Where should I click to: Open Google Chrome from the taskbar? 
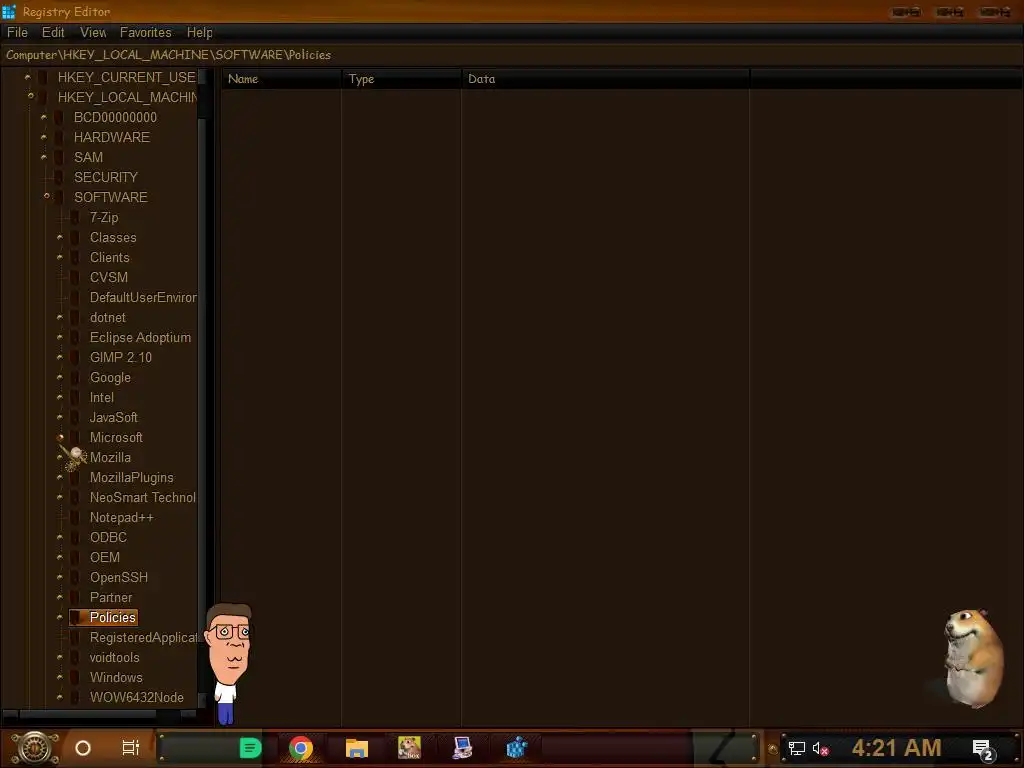(x=300, y=748)
